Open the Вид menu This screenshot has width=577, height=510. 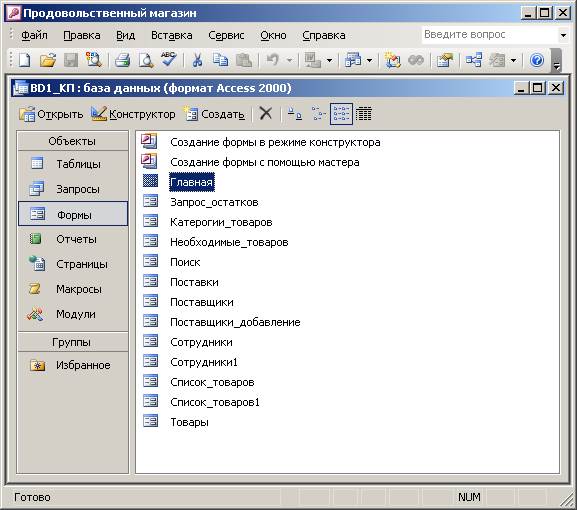[125, 35]
